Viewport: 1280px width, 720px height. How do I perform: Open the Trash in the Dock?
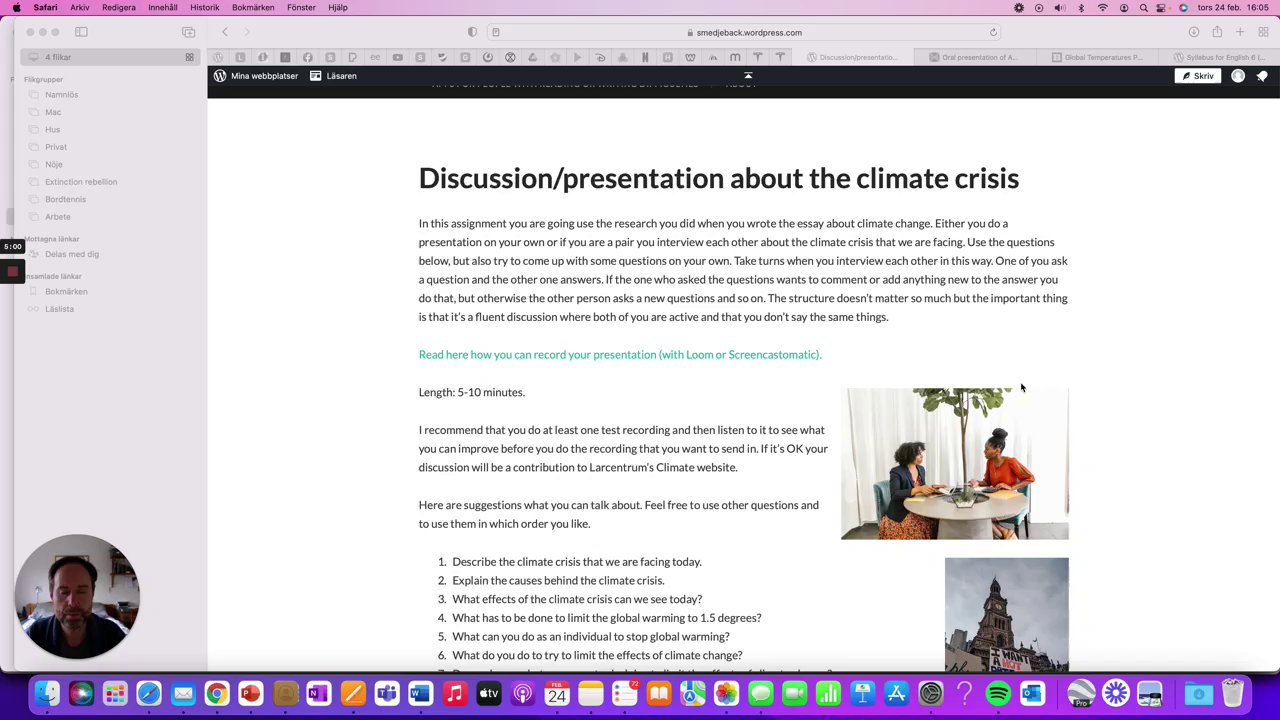[x=1232, y=693]
